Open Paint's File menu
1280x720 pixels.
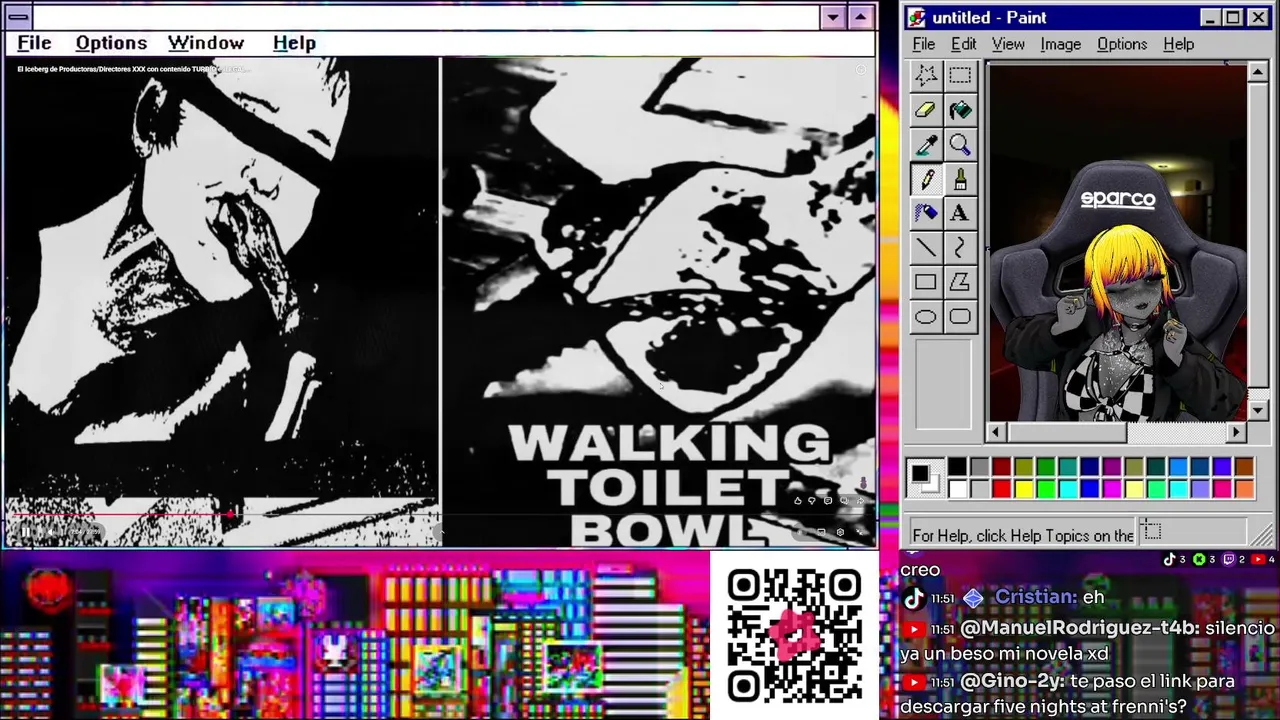click(x=924, y=44)
